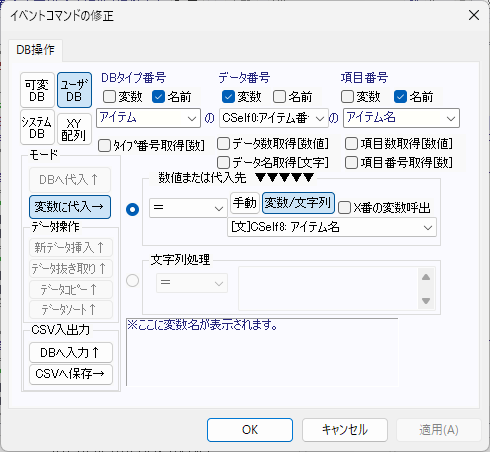Expand the [文]CSelf8: アイテム名 dropdown

click(332, 227)
